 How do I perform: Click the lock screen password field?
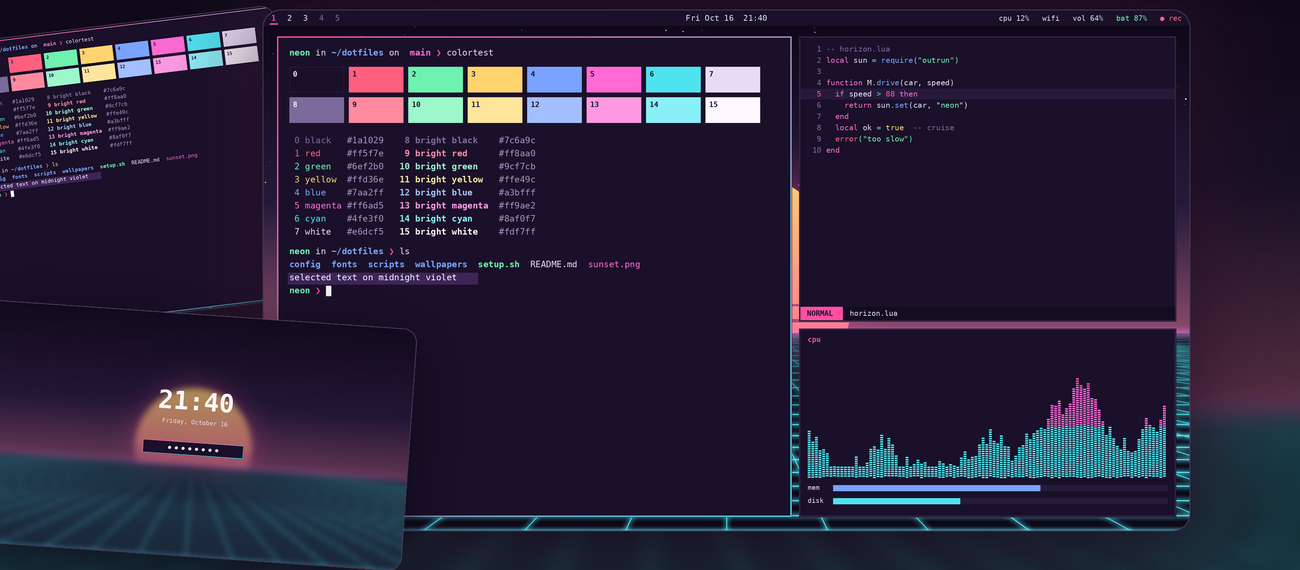(193, 449)
